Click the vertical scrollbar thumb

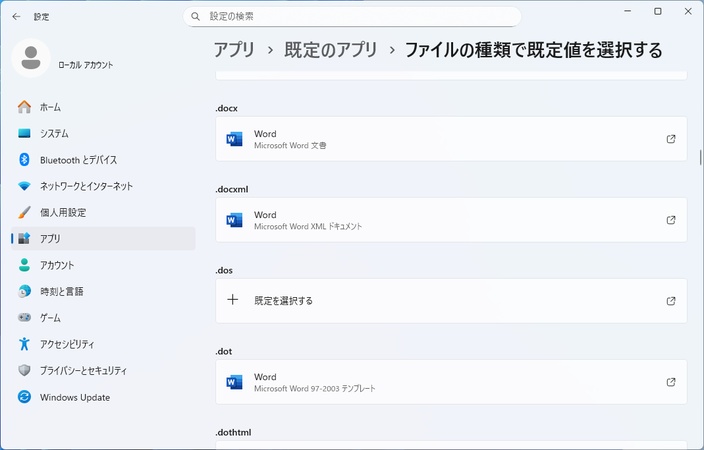[700, 157]
